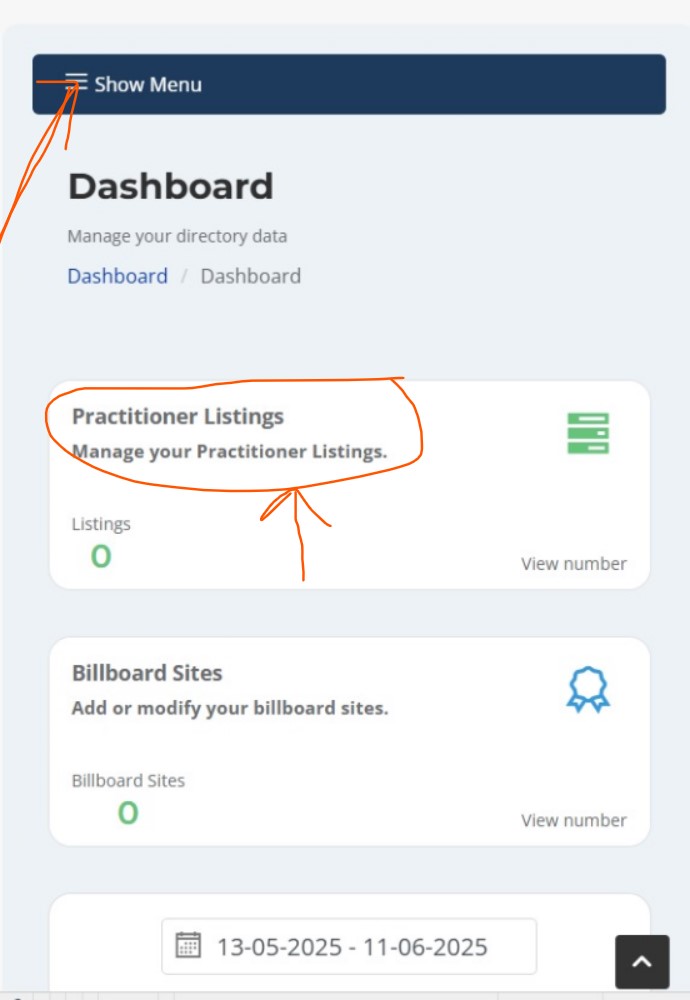Viewport: 690px width, 1000px height.
Task: Click the green server icon on Practitioner Listings
Action: point(588,433)
